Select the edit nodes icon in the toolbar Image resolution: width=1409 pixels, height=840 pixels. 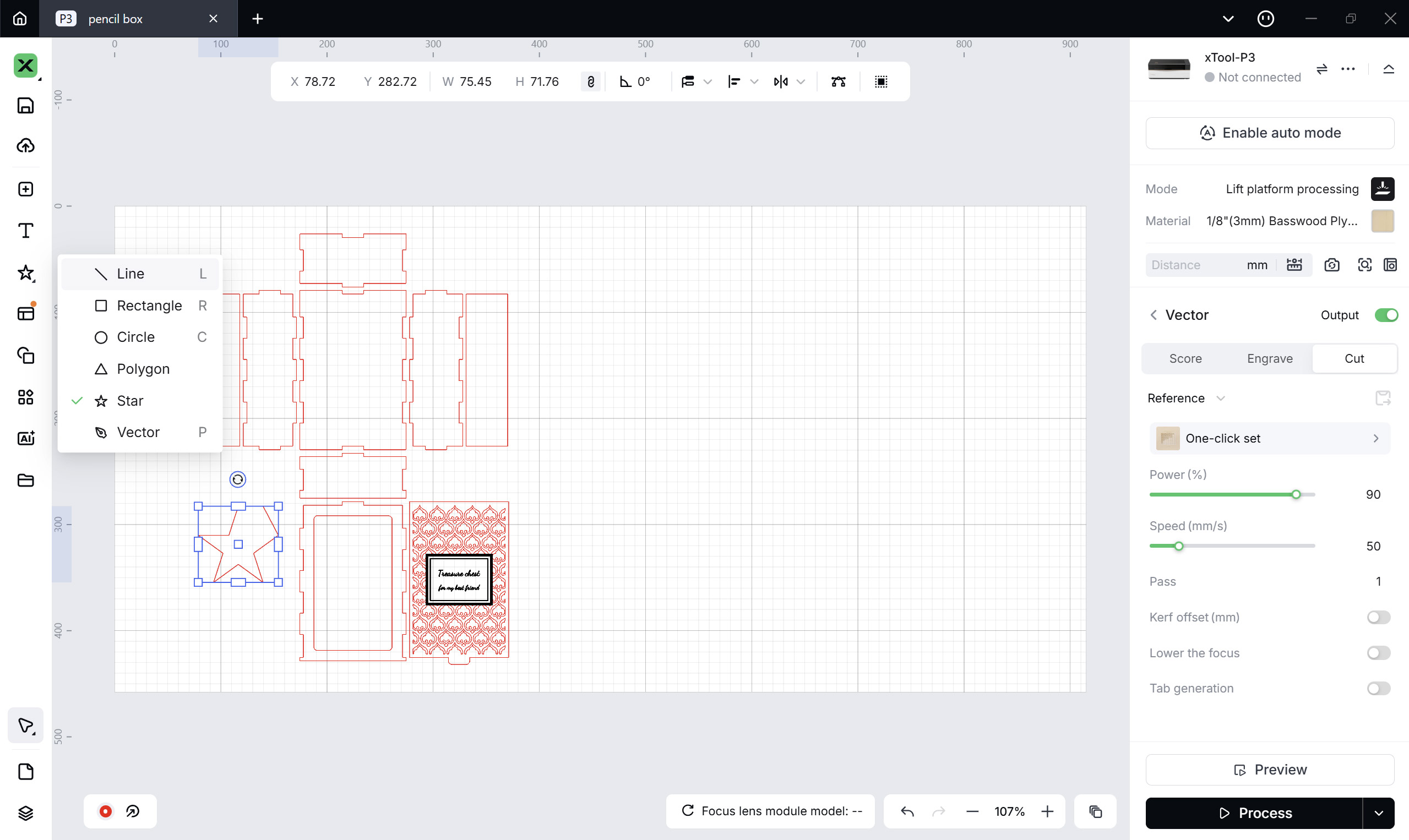pos(839,81)
